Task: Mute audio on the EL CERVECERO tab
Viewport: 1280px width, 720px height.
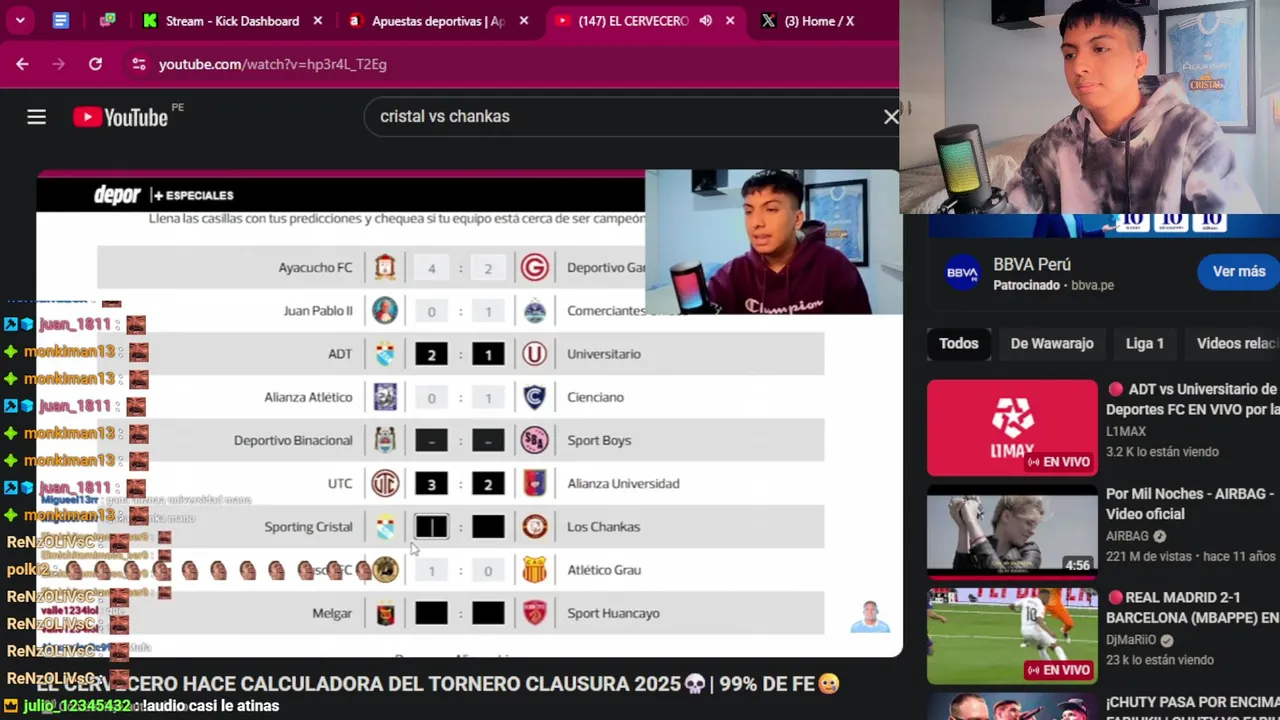Action: (706, 21)
